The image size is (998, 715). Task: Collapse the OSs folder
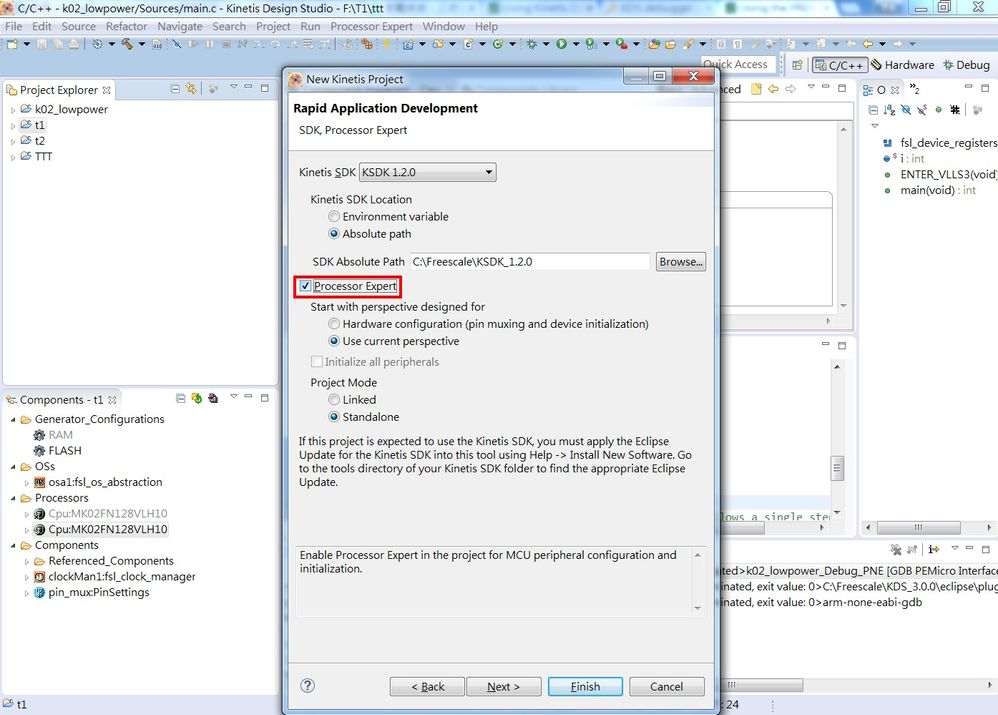point(13,466)
